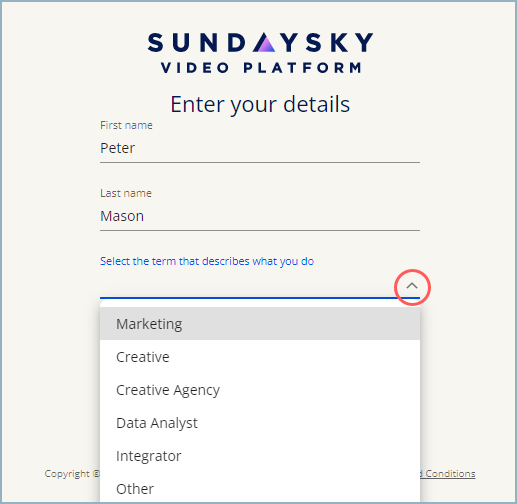Click the SundaySky triangle logo icon
The image size is (517, 504).
[264, 43]
